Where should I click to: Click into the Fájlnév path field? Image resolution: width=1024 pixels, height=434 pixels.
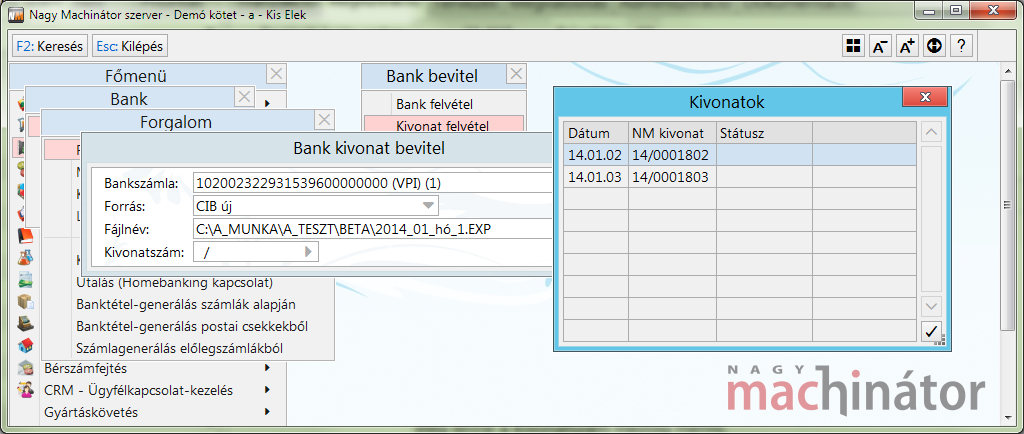374,229
